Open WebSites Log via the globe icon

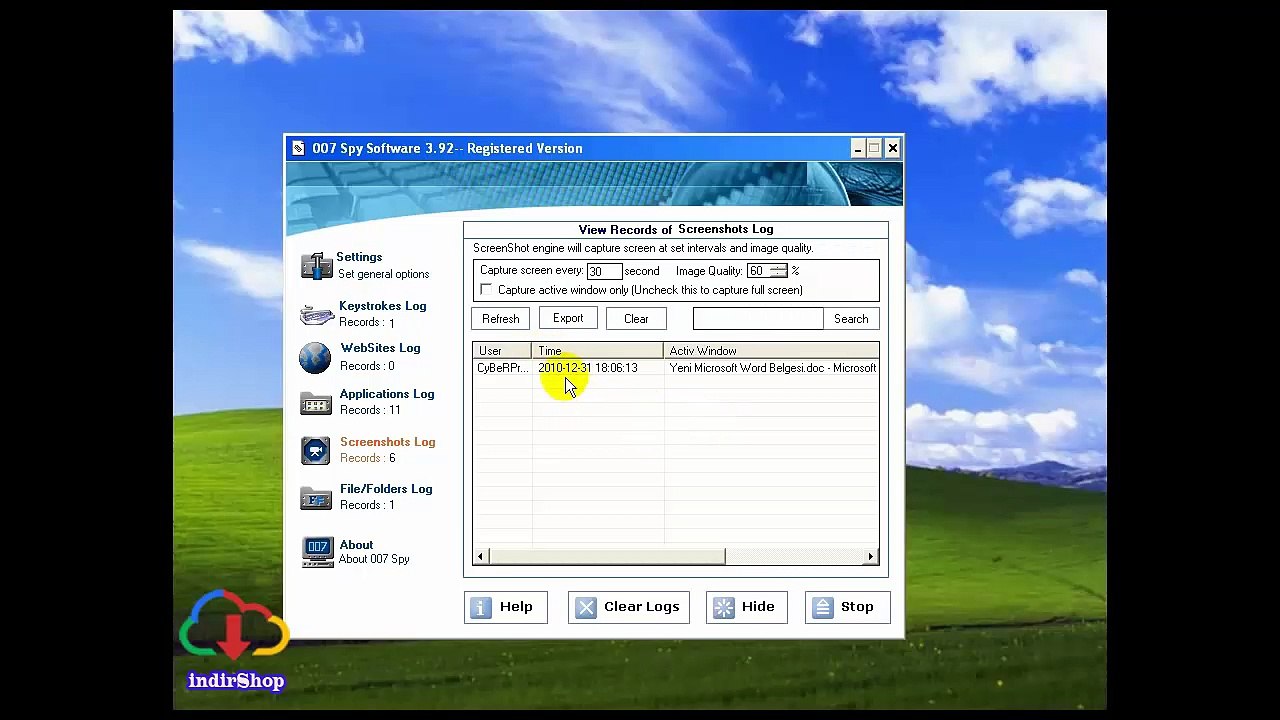pos(315,357)
